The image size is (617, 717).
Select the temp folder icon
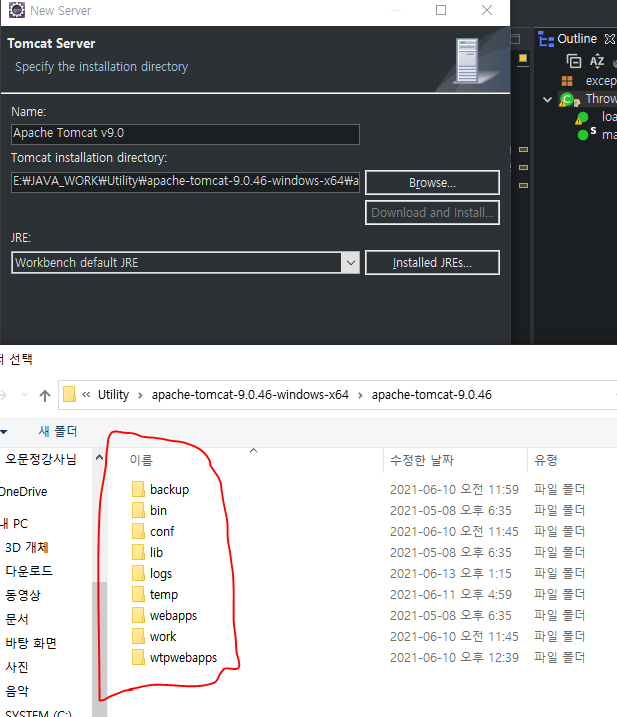click(x=138, y=594)
